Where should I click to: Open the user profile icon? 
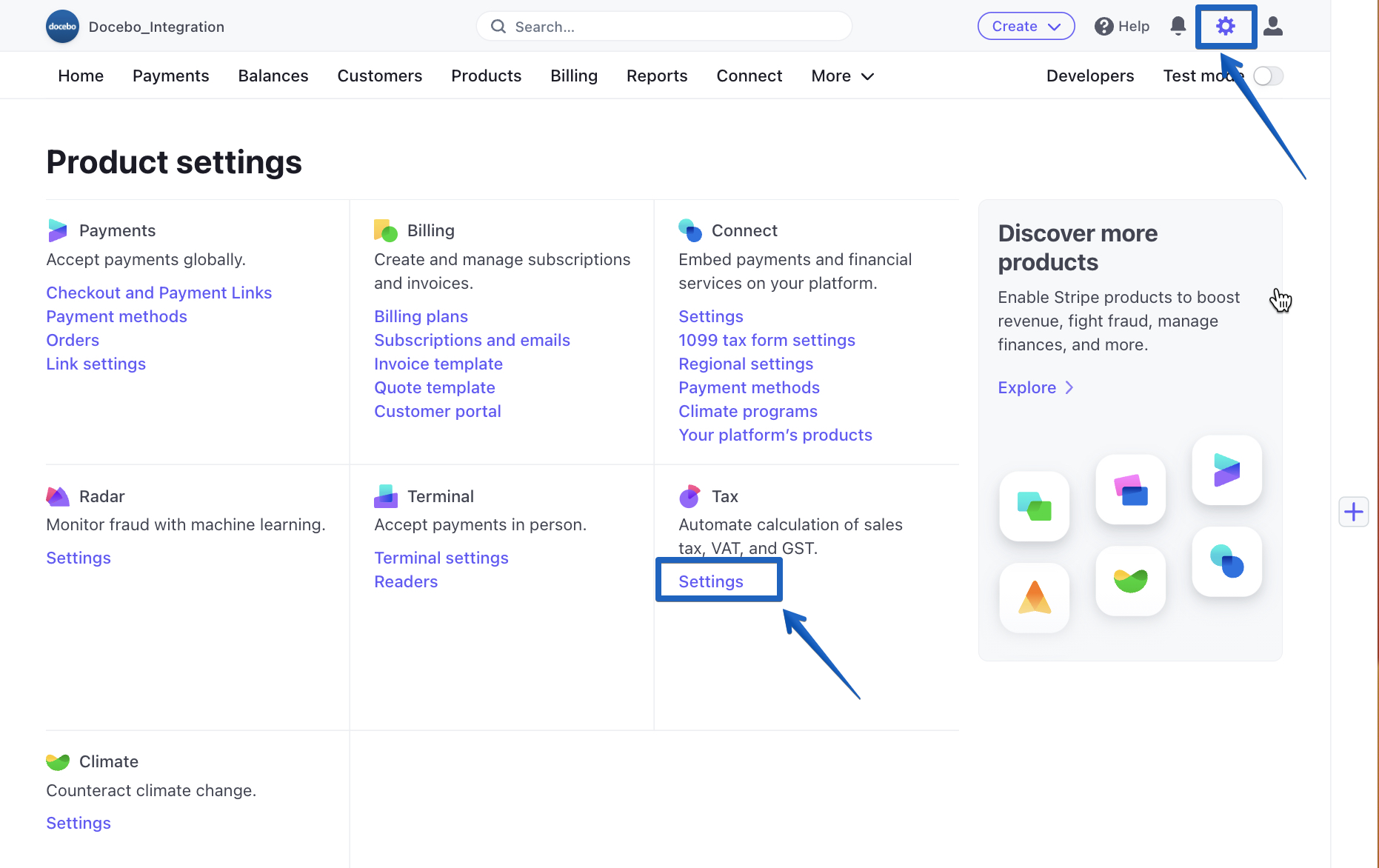click(1273, 26)
